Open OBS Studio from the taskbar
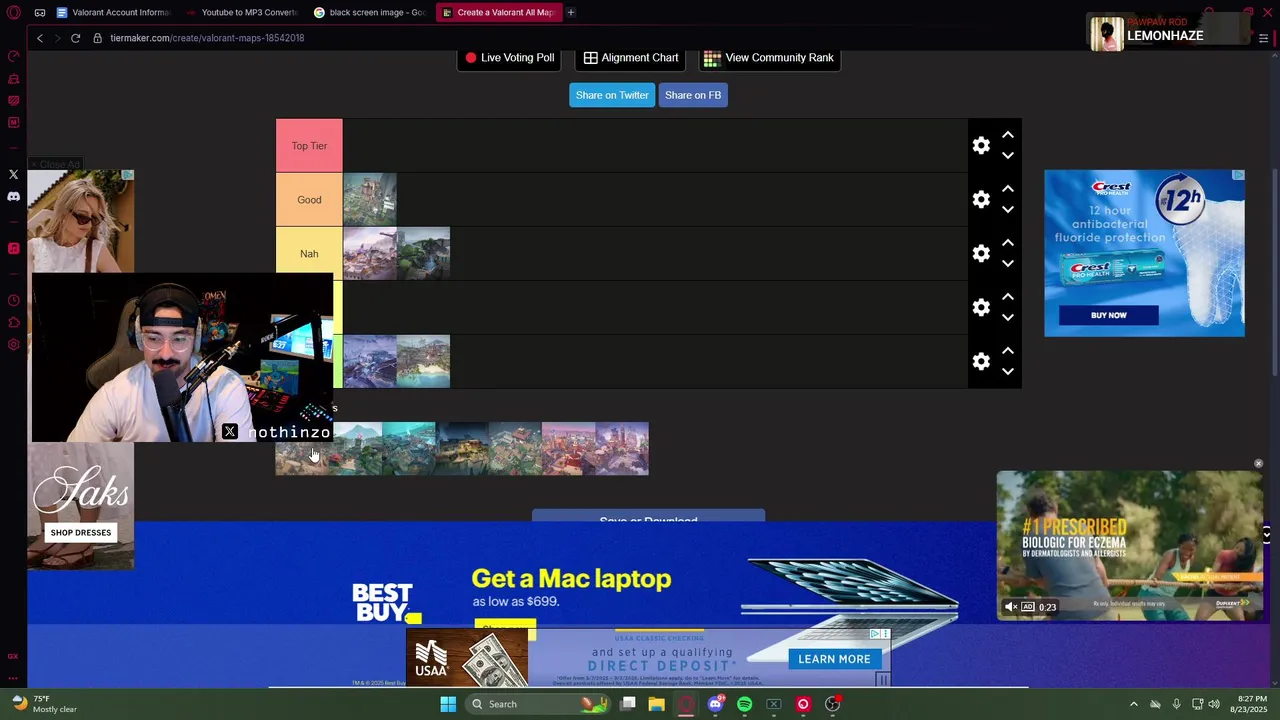This screenshot has width=1280, height=720. [x=832, y=704]
